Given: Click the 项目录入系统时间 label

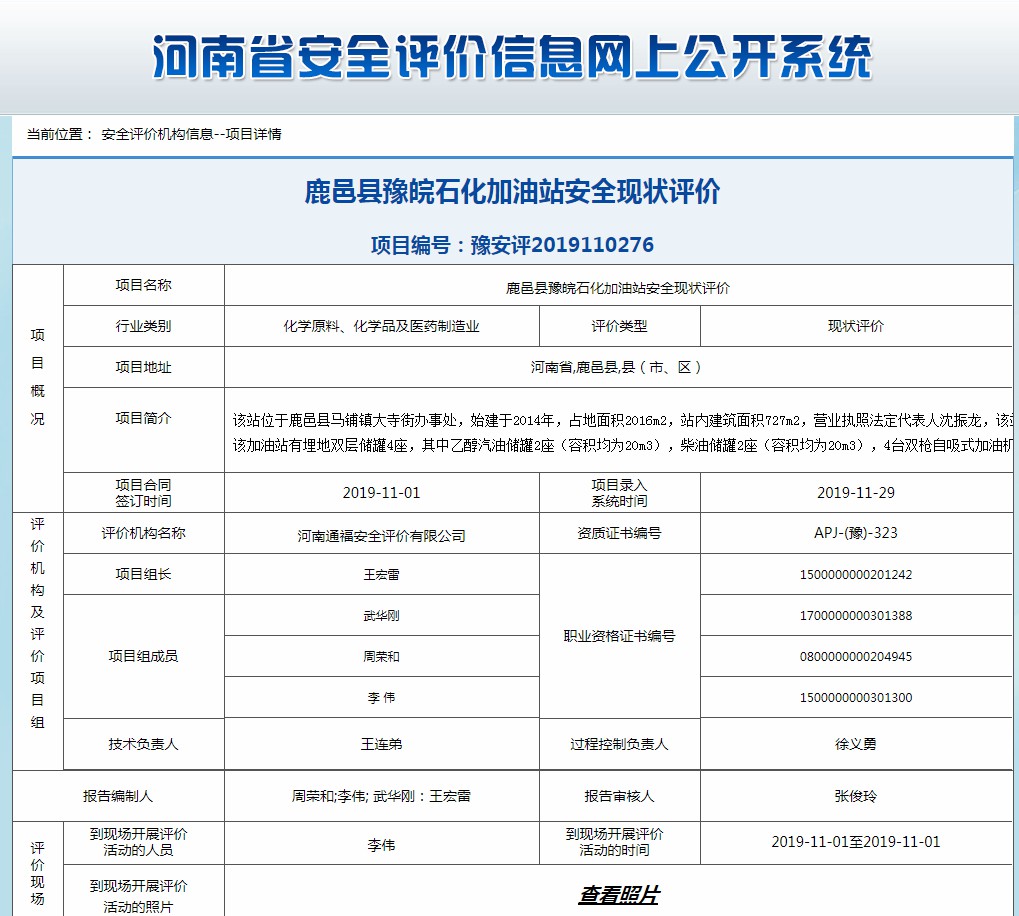Looking at the screenshot, I should [619, 492].
